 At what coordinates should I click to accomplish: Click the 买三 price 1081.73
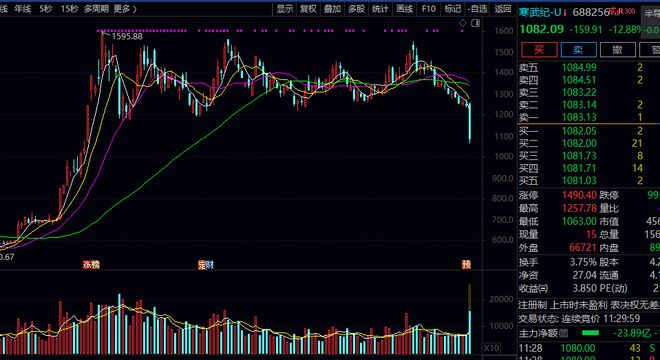[579, 156]
